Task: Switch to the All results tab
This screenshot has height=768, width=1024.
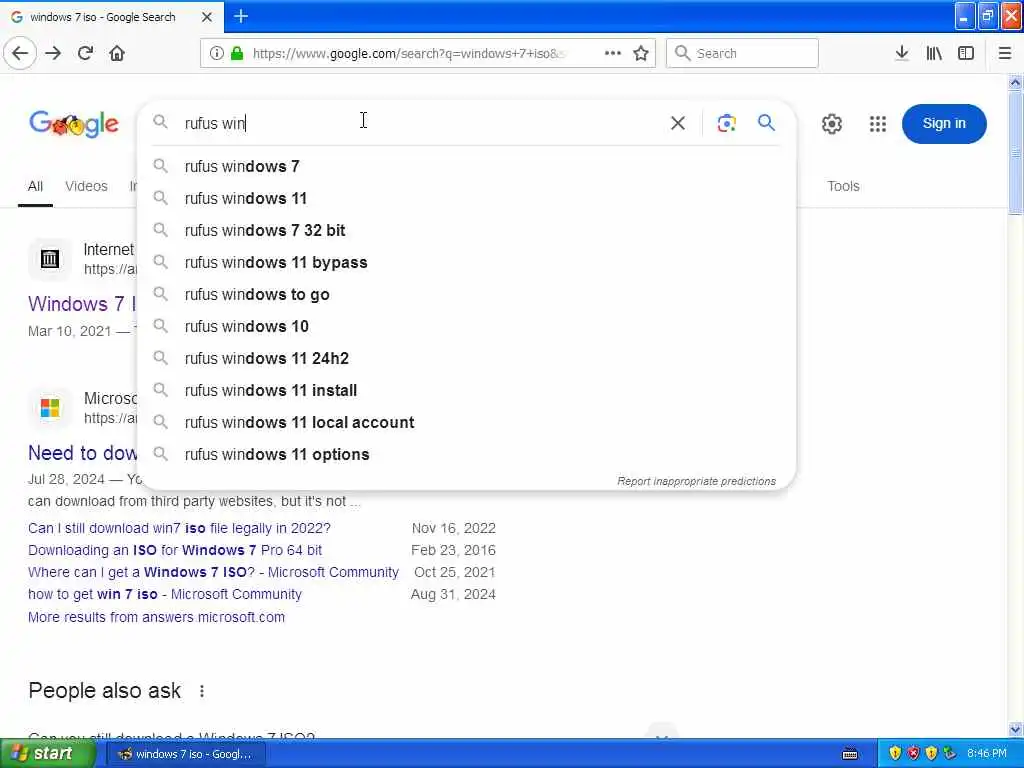Action: pos(35,187)
